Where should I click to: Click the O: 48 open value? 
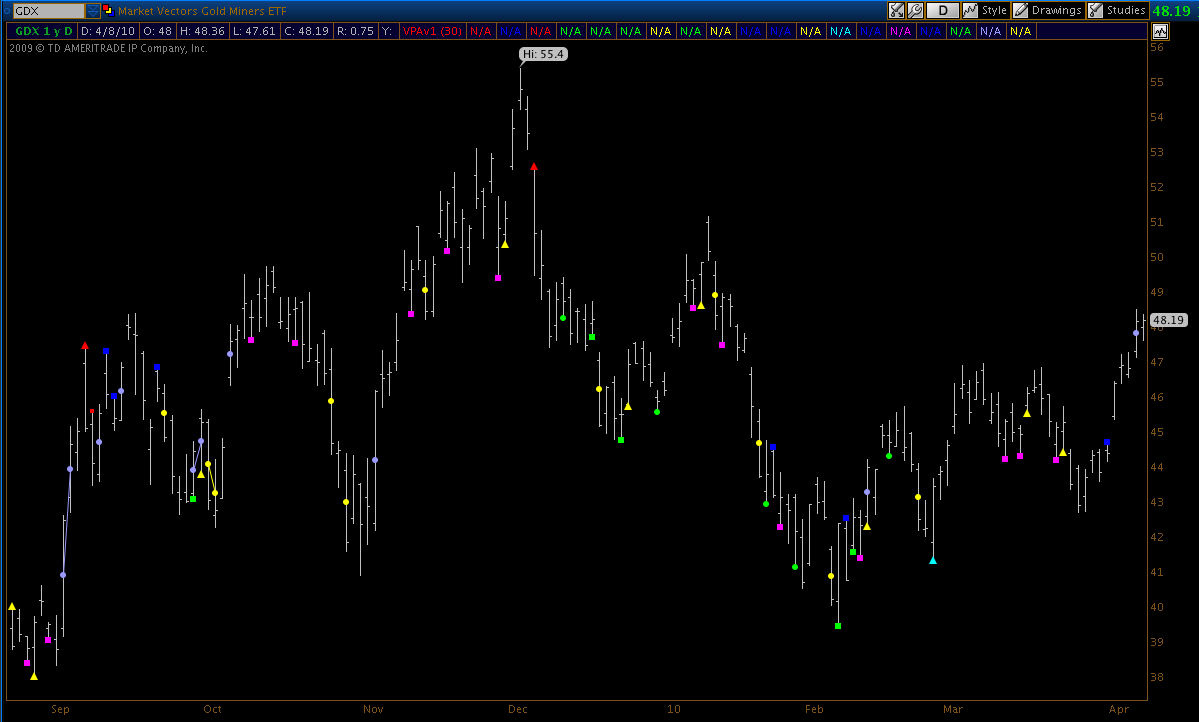tap(157, 31)
